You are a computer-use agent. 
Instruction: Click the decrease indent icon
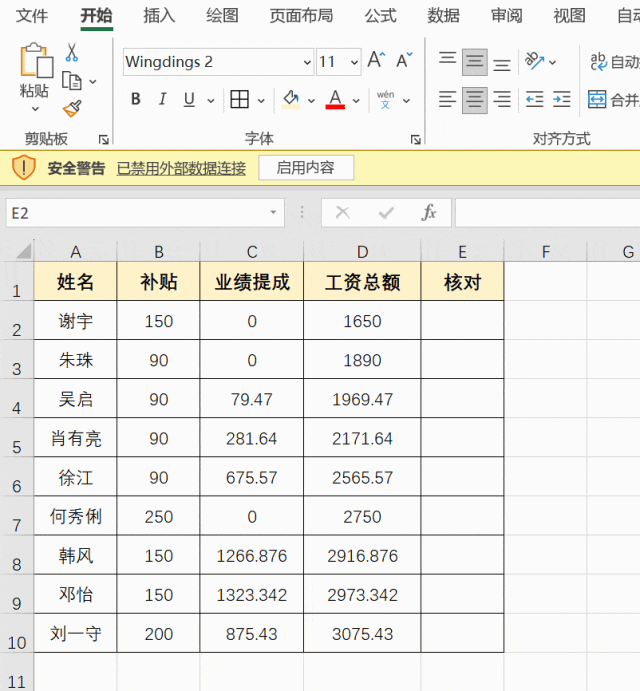coord(535,100)
